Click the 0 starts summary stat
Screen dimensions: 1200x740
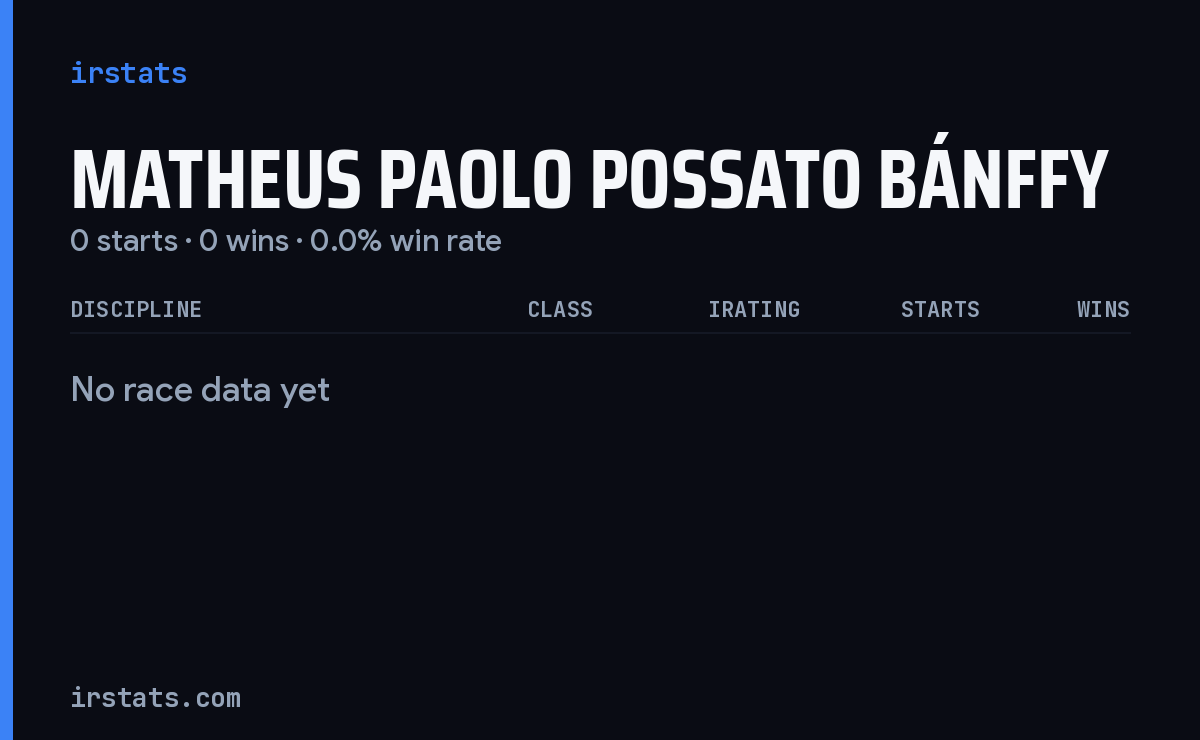tap(124, 241)
